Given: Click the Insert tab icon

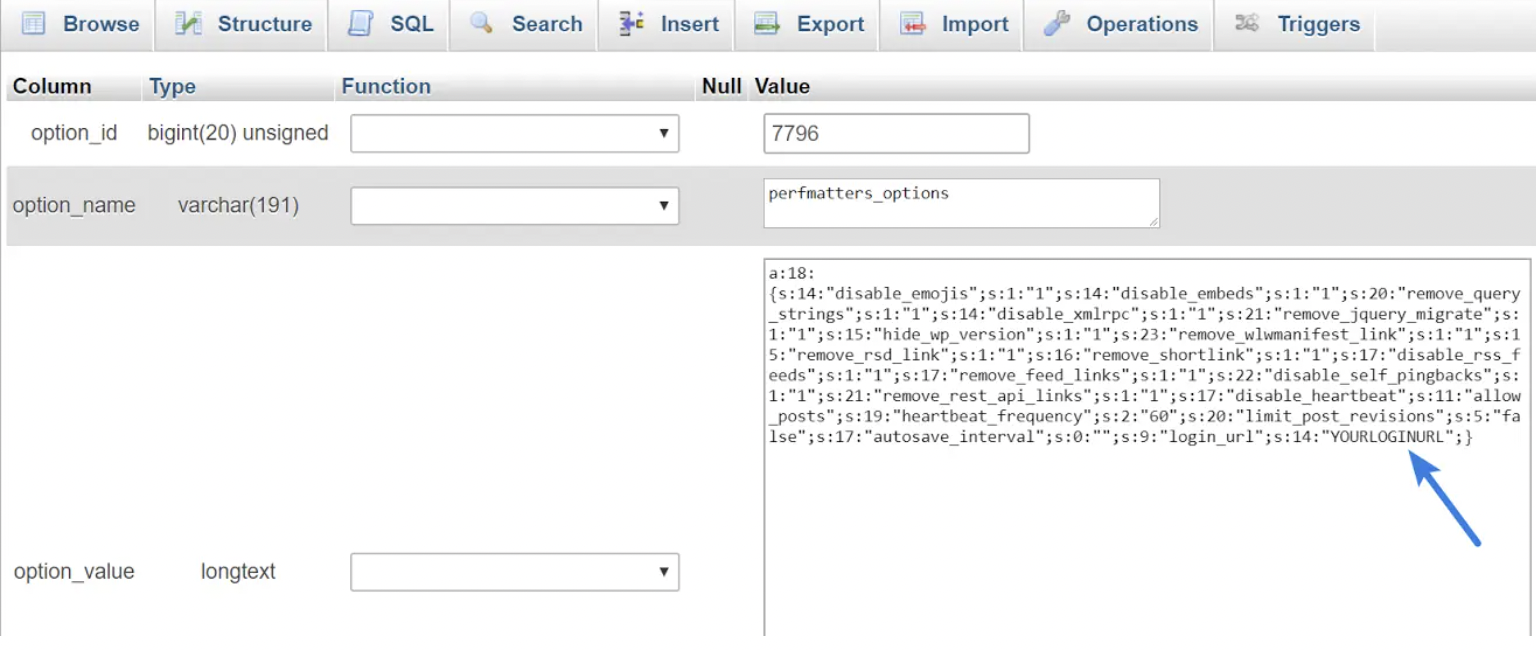Looking at the screenshot, I should point(631,23).
